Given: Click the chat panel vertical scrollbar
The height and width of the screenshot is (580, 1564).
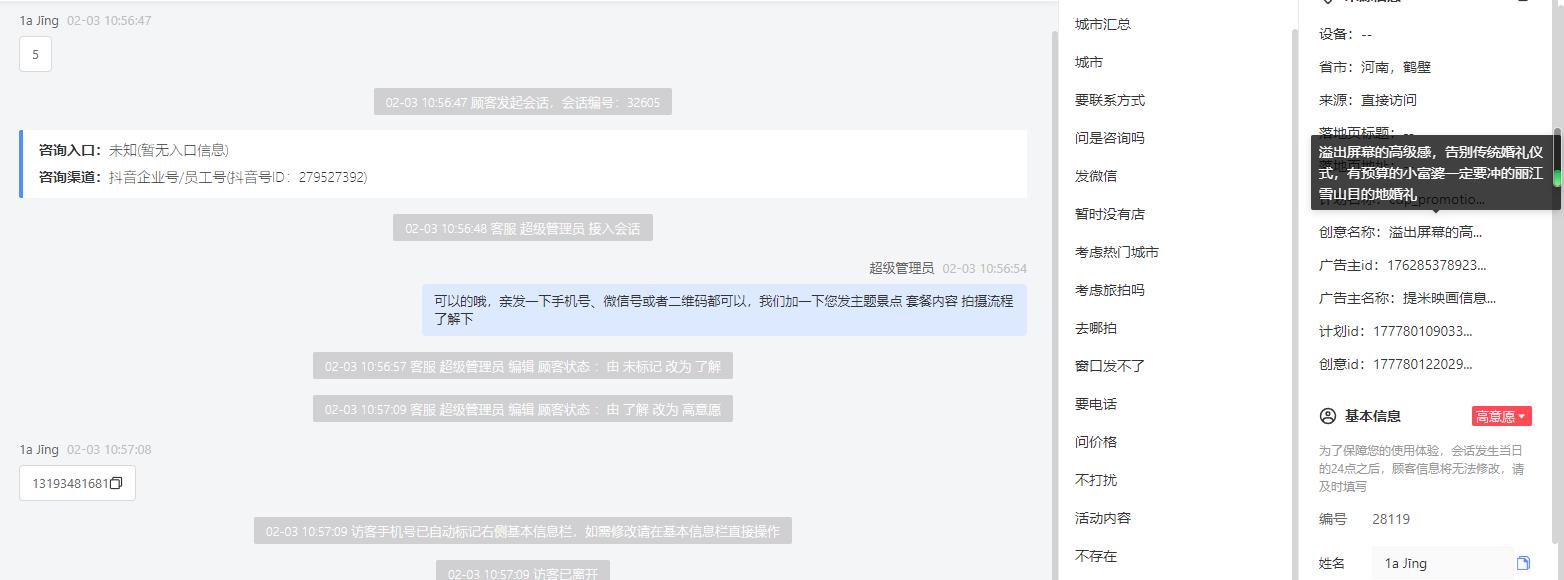Looking at the screenshot, I should [x=1054, y=300].
